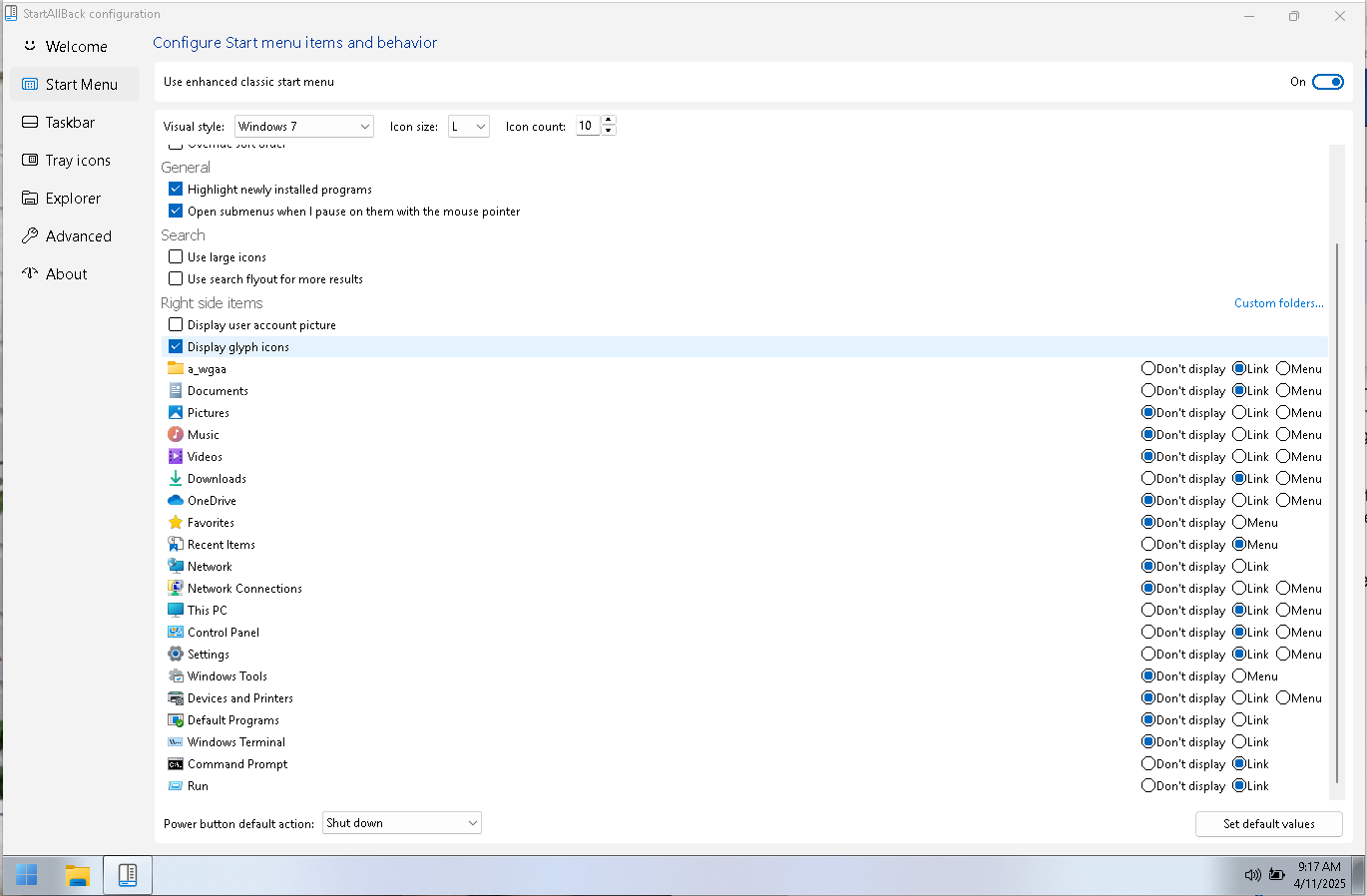Set Pictures to Link
This screenshot has width=1367, height=896.
pyautogui.click(x=1239, y=412)
